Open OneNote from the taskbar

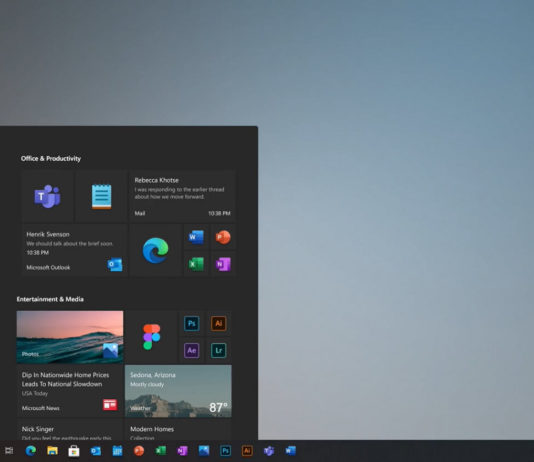pos(182,451)
